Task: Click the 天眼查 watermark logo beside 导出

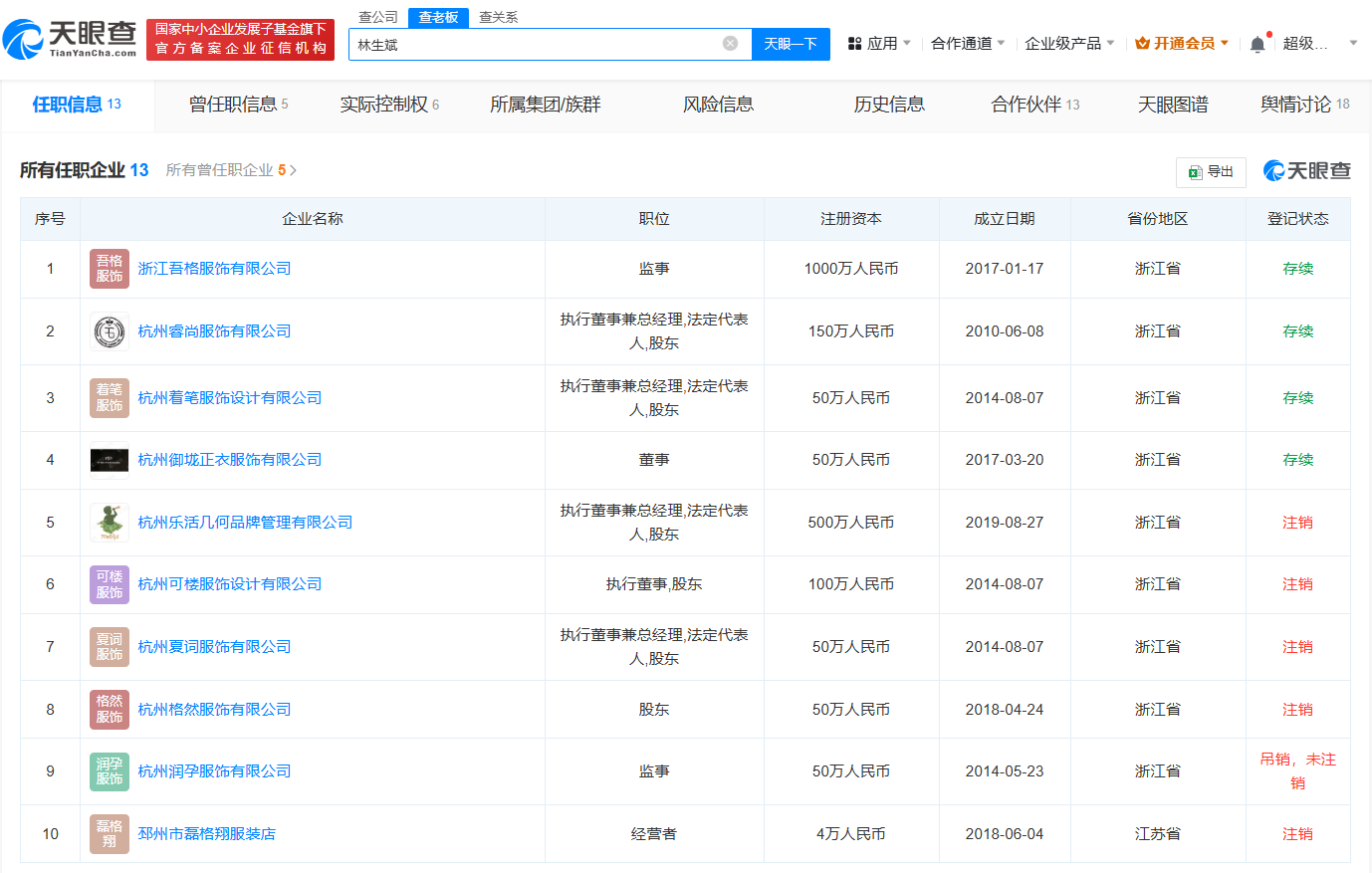Action: point(1304,170)
